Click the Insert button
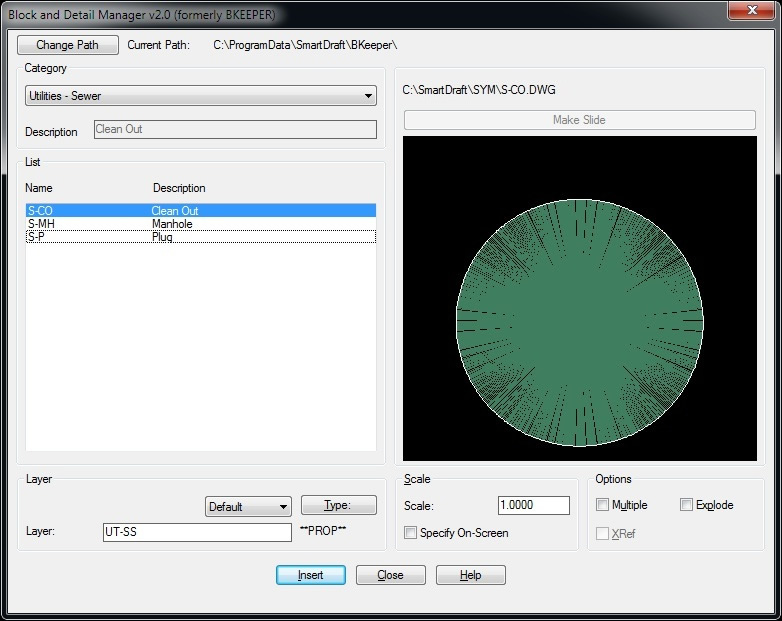782x621 pixels. pyautogui.click(x=311, y=575)
